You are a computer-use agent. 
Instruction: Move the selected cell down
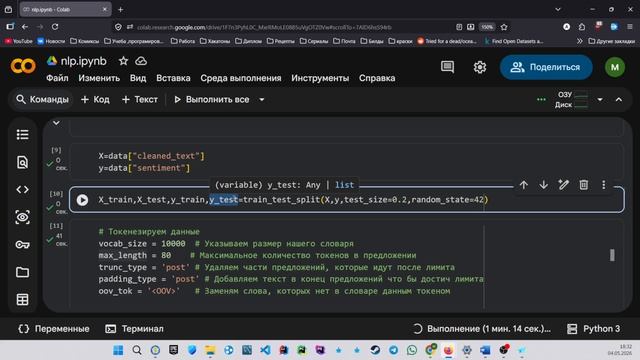click(543, 185)
